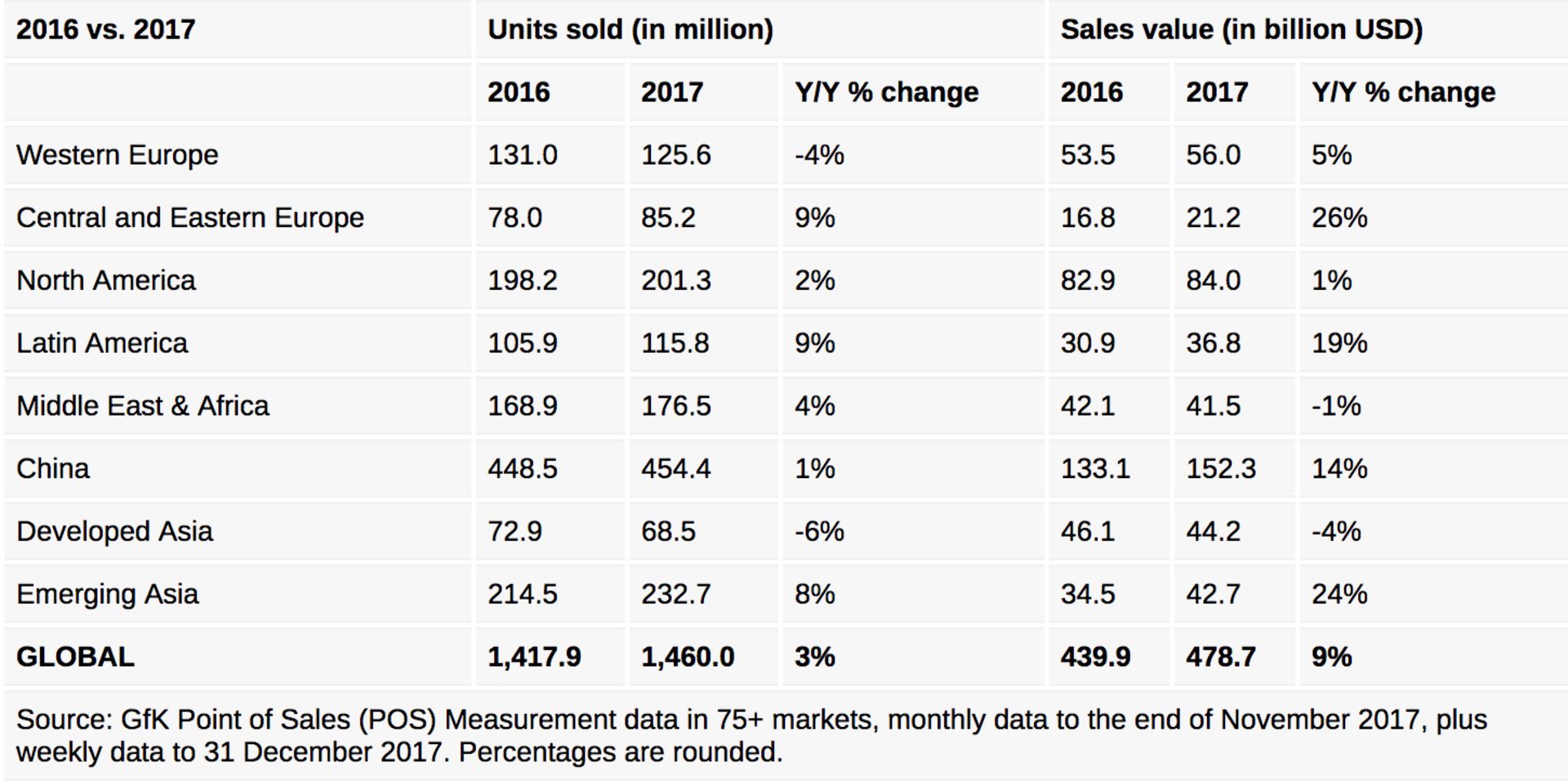Select the GLOBAL row label
1568x781 pixels.
click(x=75, y=657)
